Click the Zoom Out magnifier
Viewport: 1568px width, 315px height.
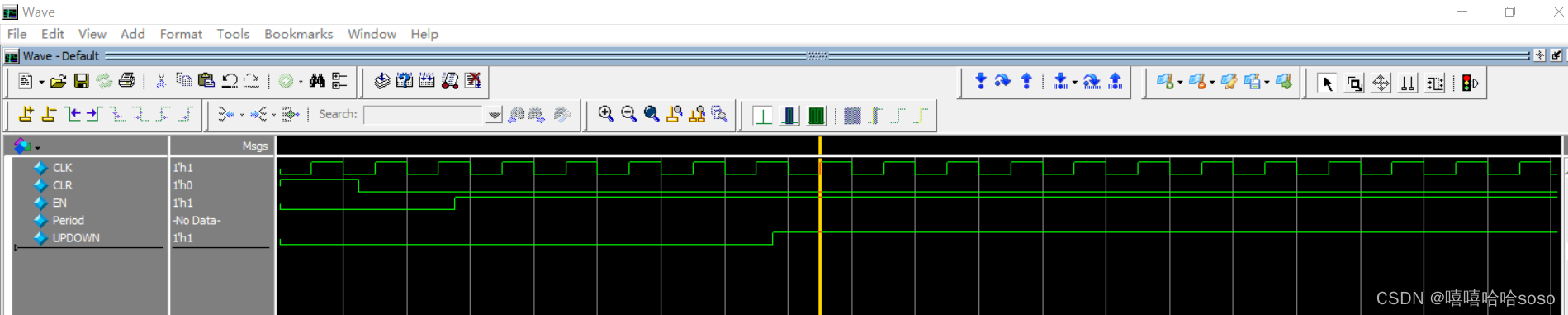pyautogui.click(x=629, y=114)
